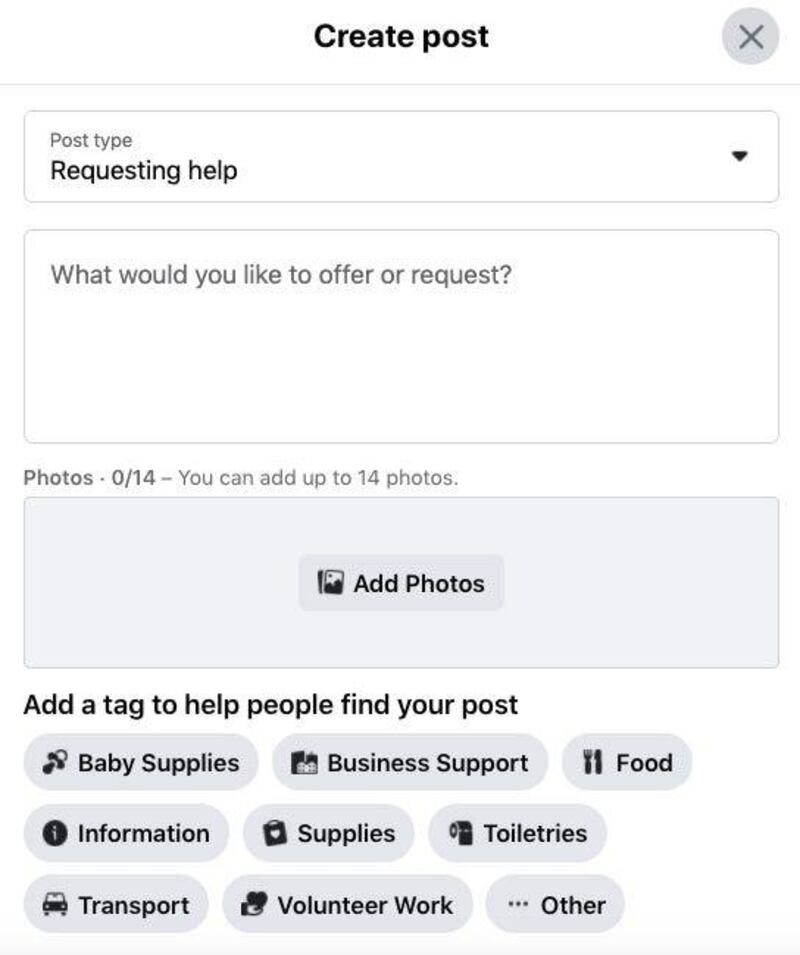Click the Information circle icon

(56, 834)
